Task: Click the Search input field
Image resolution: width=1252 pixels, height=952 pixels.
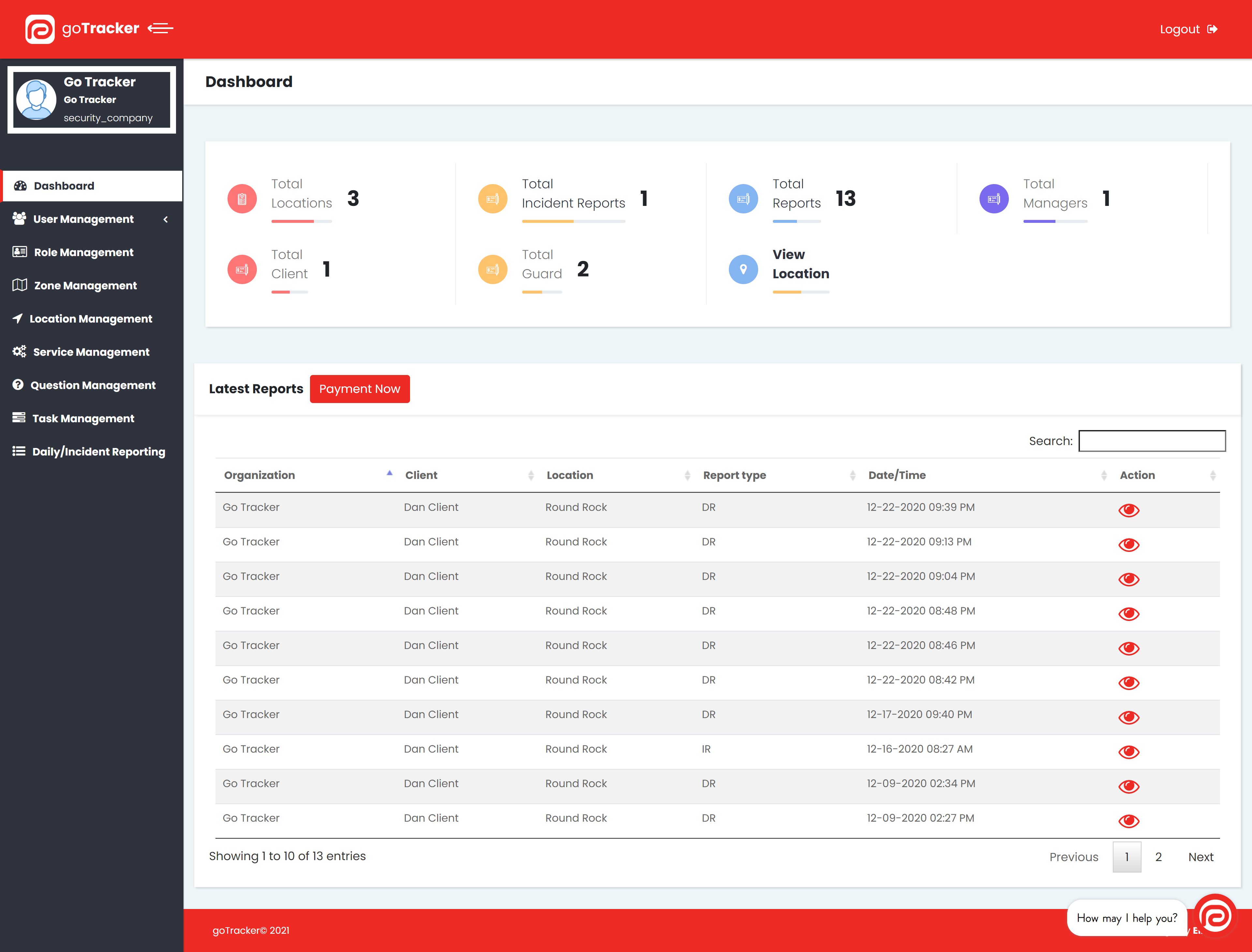Action: (1152, 441)
